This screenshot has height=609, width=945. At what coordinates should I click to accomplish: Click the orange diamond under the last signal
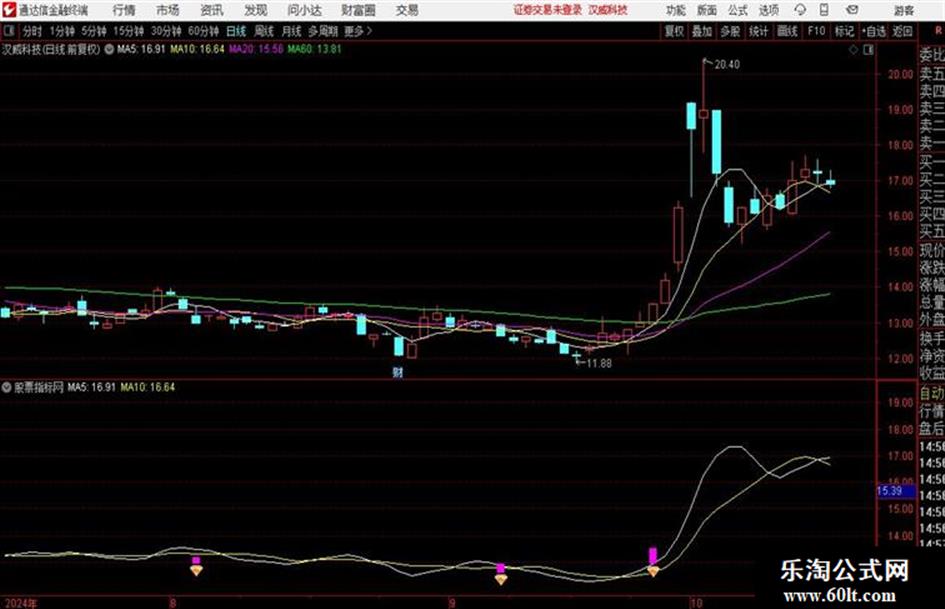coord(653,570)
